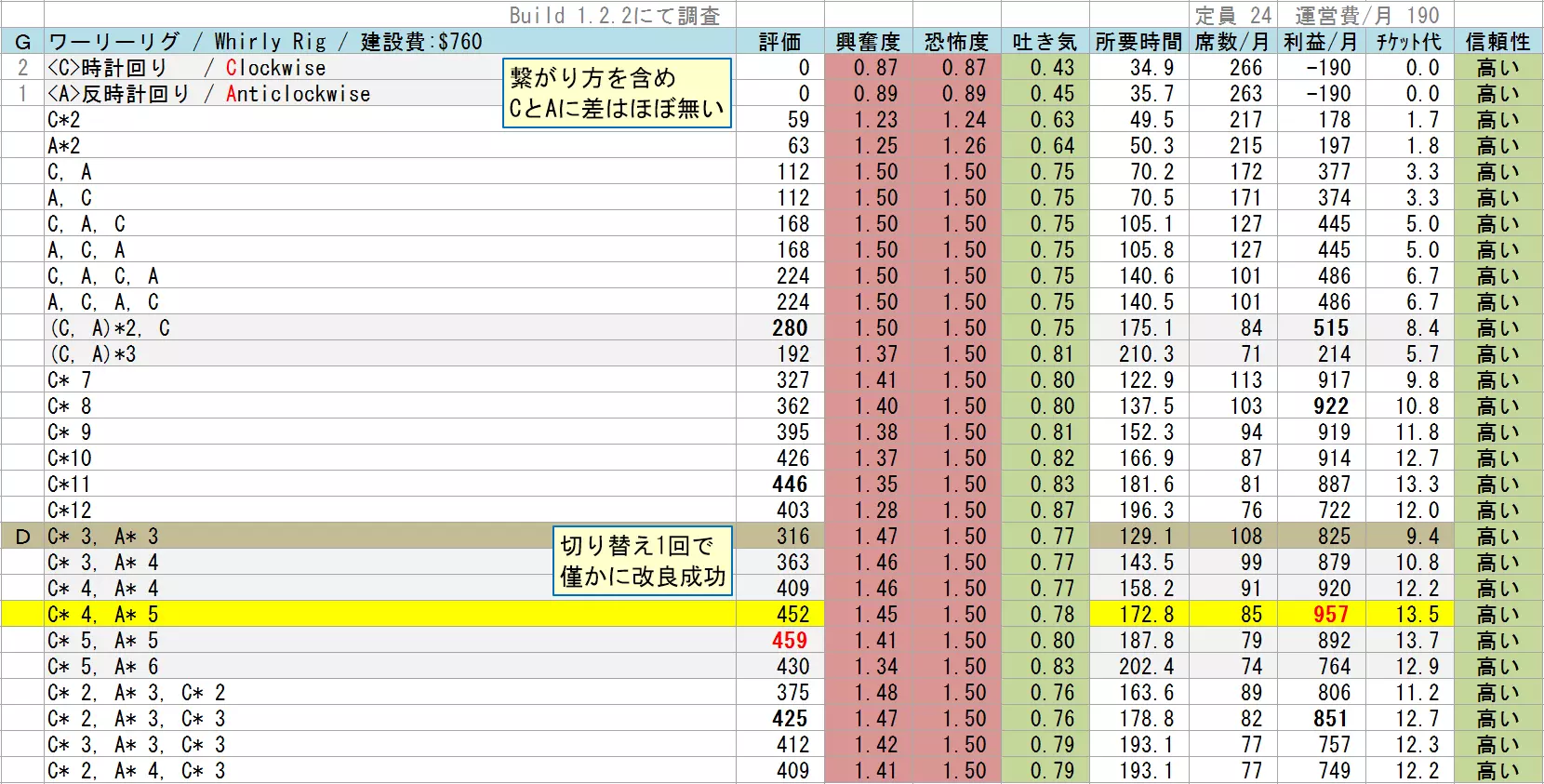
Task: Select the 'C*2' row label
Action: click(64, 120)
